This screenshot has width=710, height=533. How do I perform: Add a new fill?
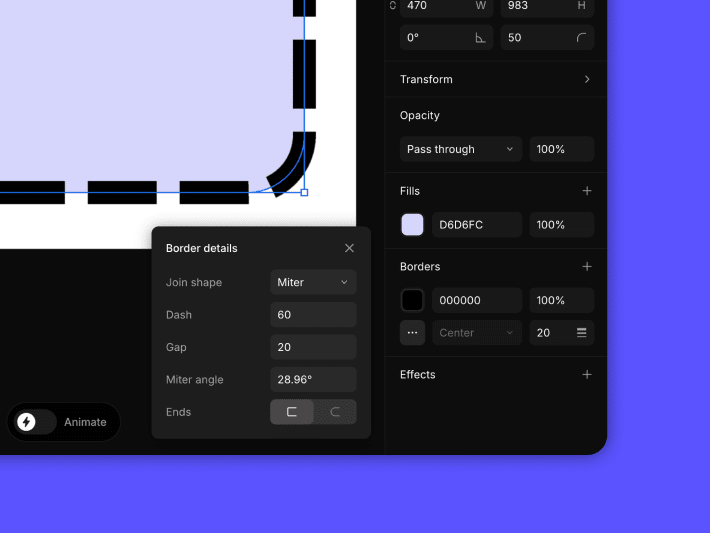pos(587,191)
